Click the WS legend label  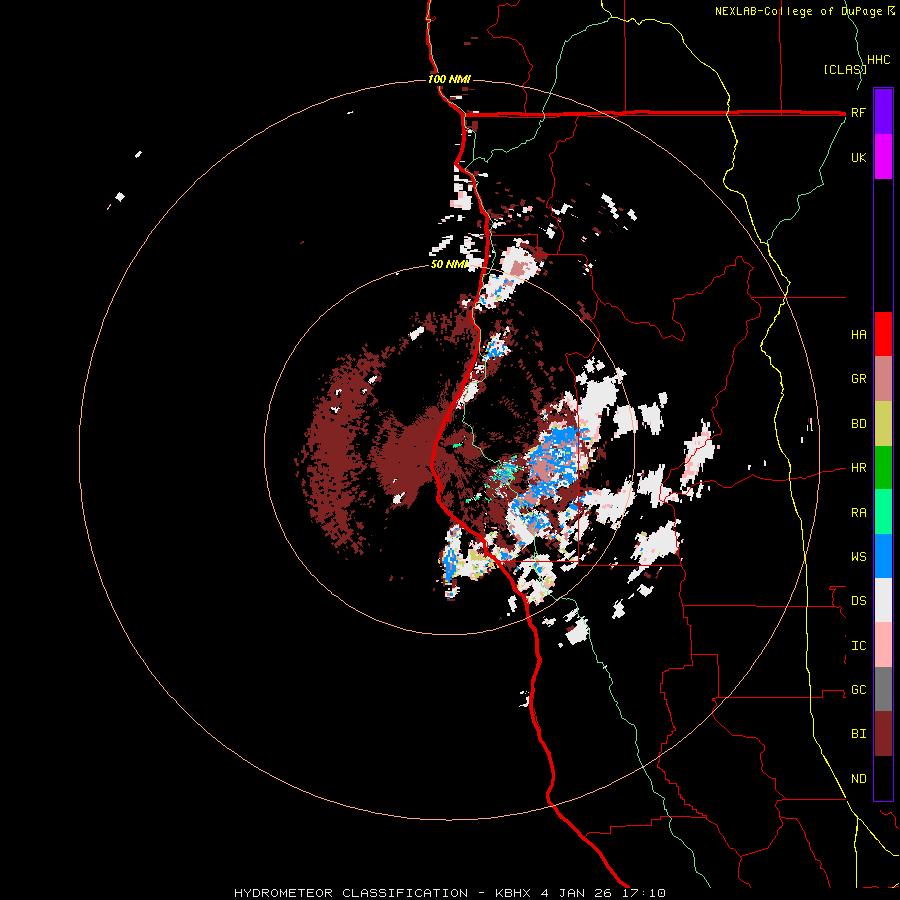click(x=858, y=556)
